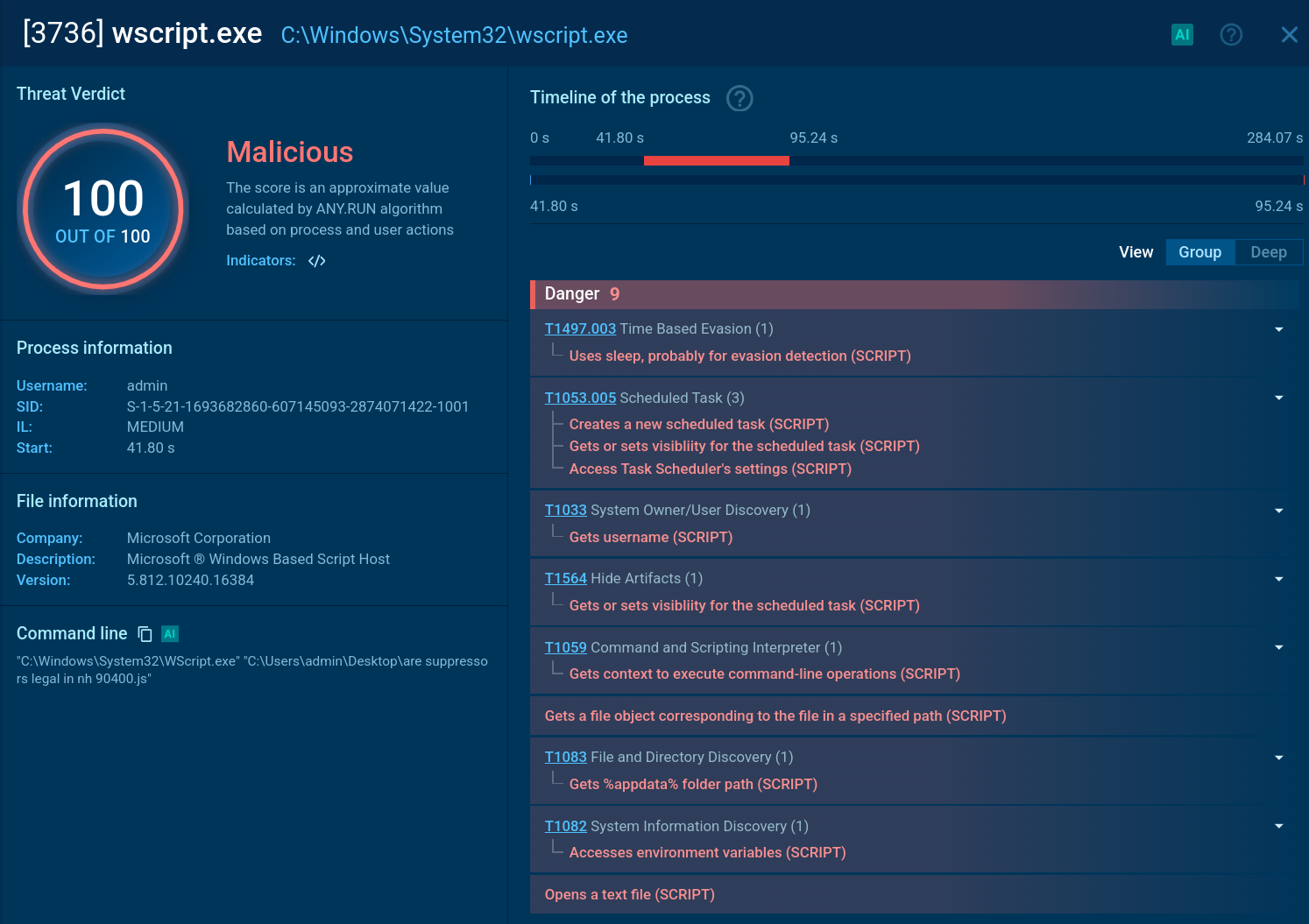Click the command line string text

point(252,670)
